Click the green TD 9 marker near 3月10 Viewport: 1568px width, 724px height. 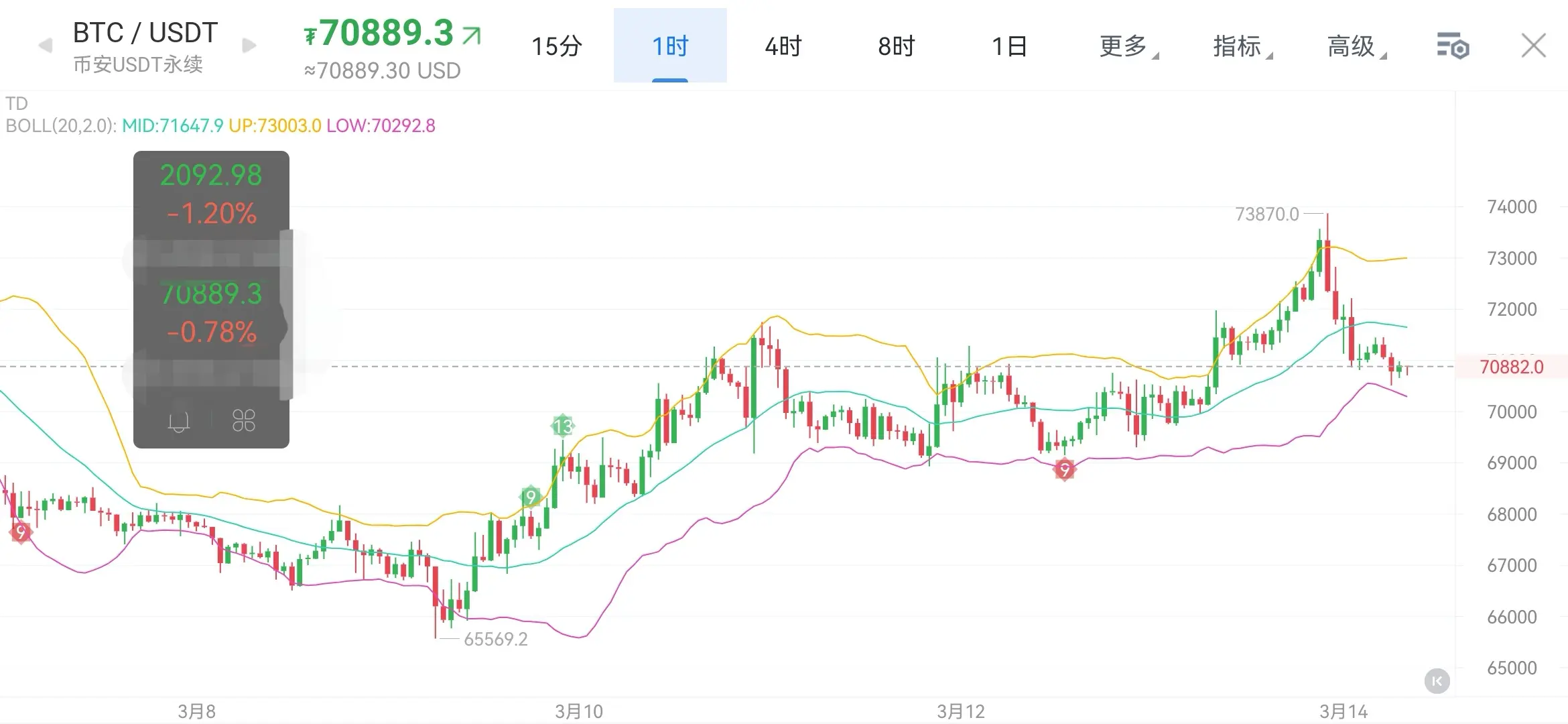click(530, 497)
